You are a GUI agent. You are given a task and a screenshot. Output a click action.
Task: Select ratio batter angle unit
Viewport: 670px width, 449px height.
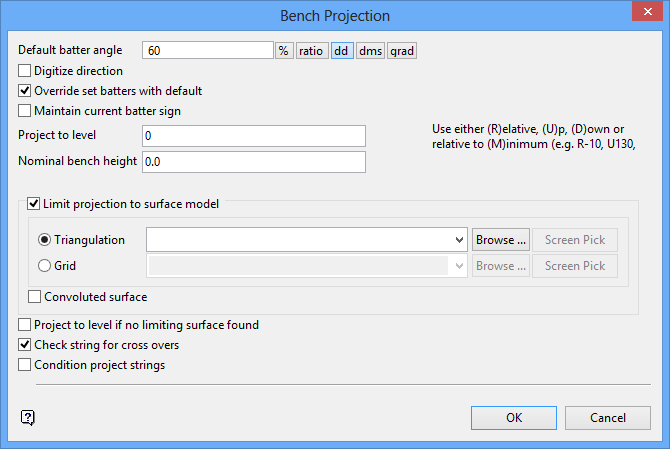click(x=311, y=50)
